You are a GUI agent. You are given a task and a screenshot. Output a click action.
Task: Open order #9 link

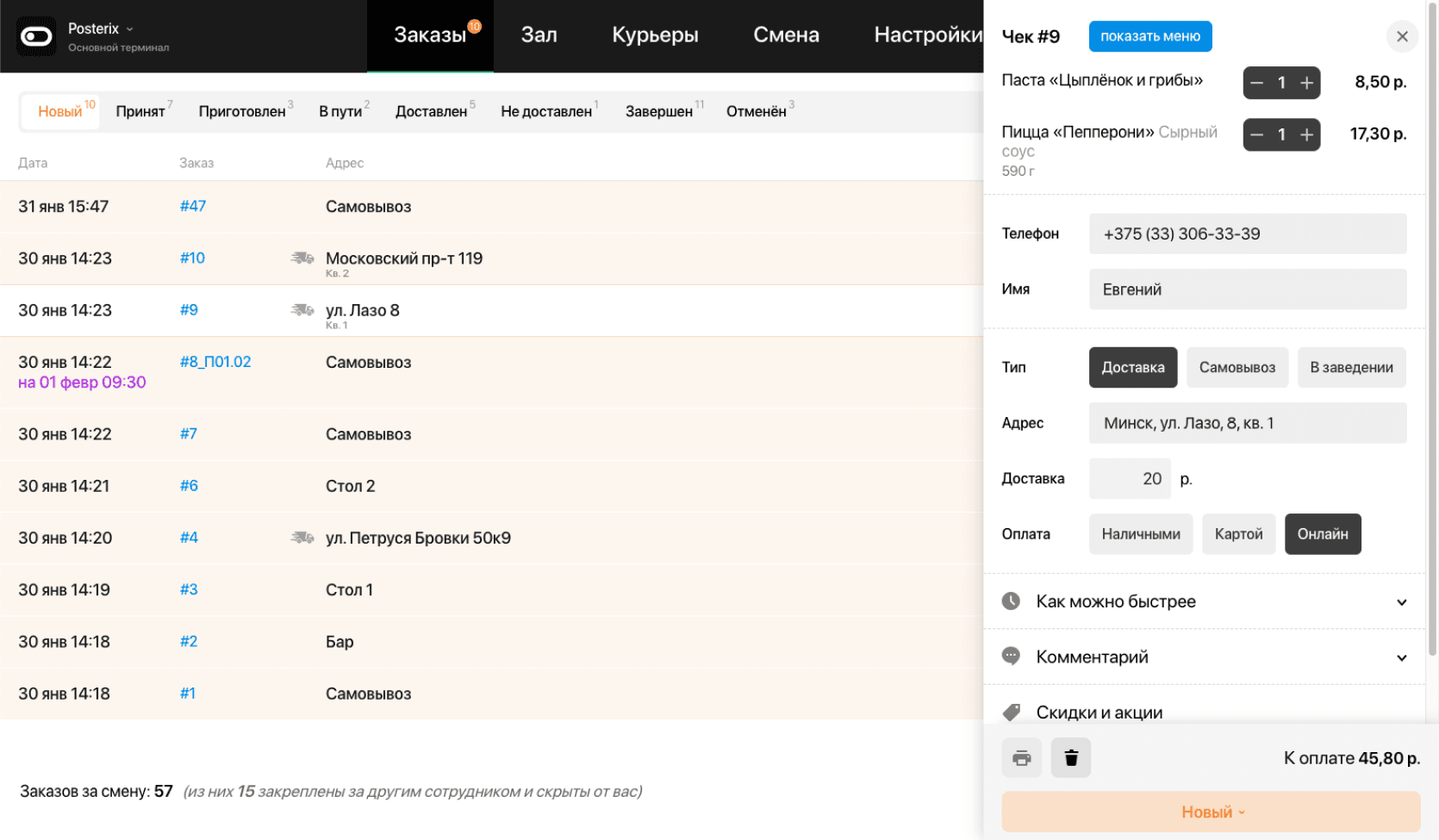pos(189,309)
